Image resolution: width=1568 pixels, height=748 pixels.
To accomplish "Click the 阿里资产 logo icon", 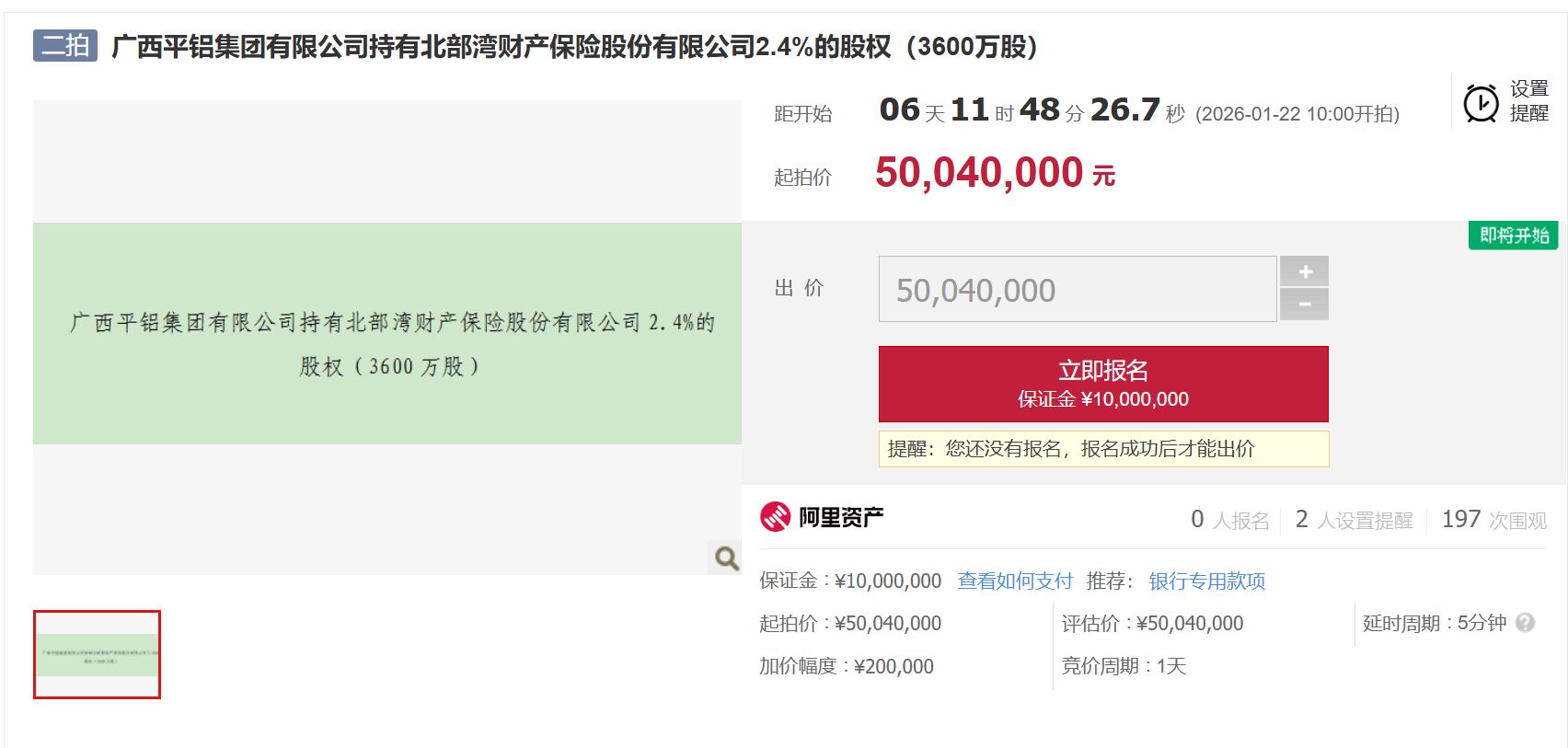I will tap(775, 517).
